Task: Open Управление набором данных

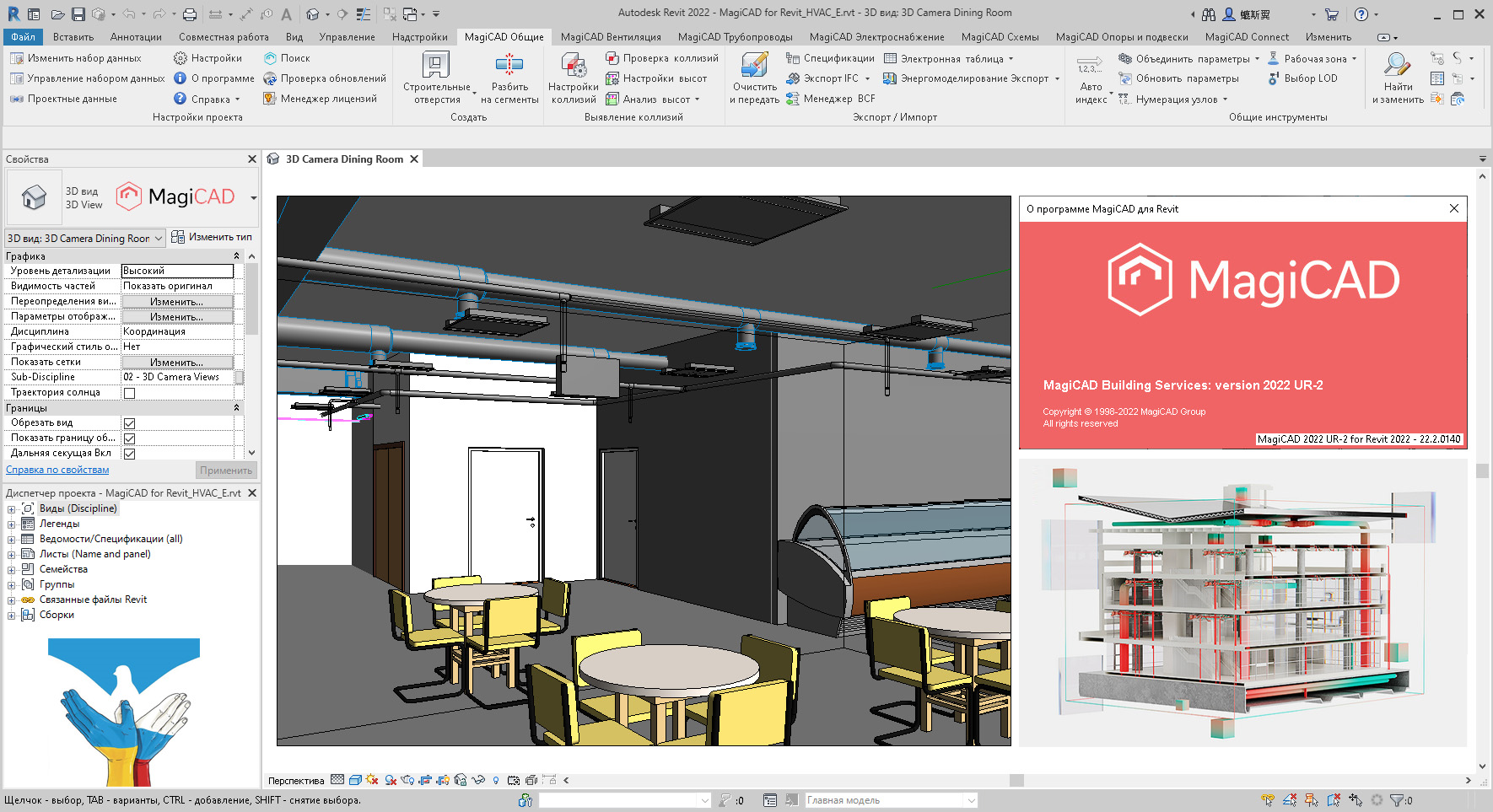Action: (x=88, y=78)
